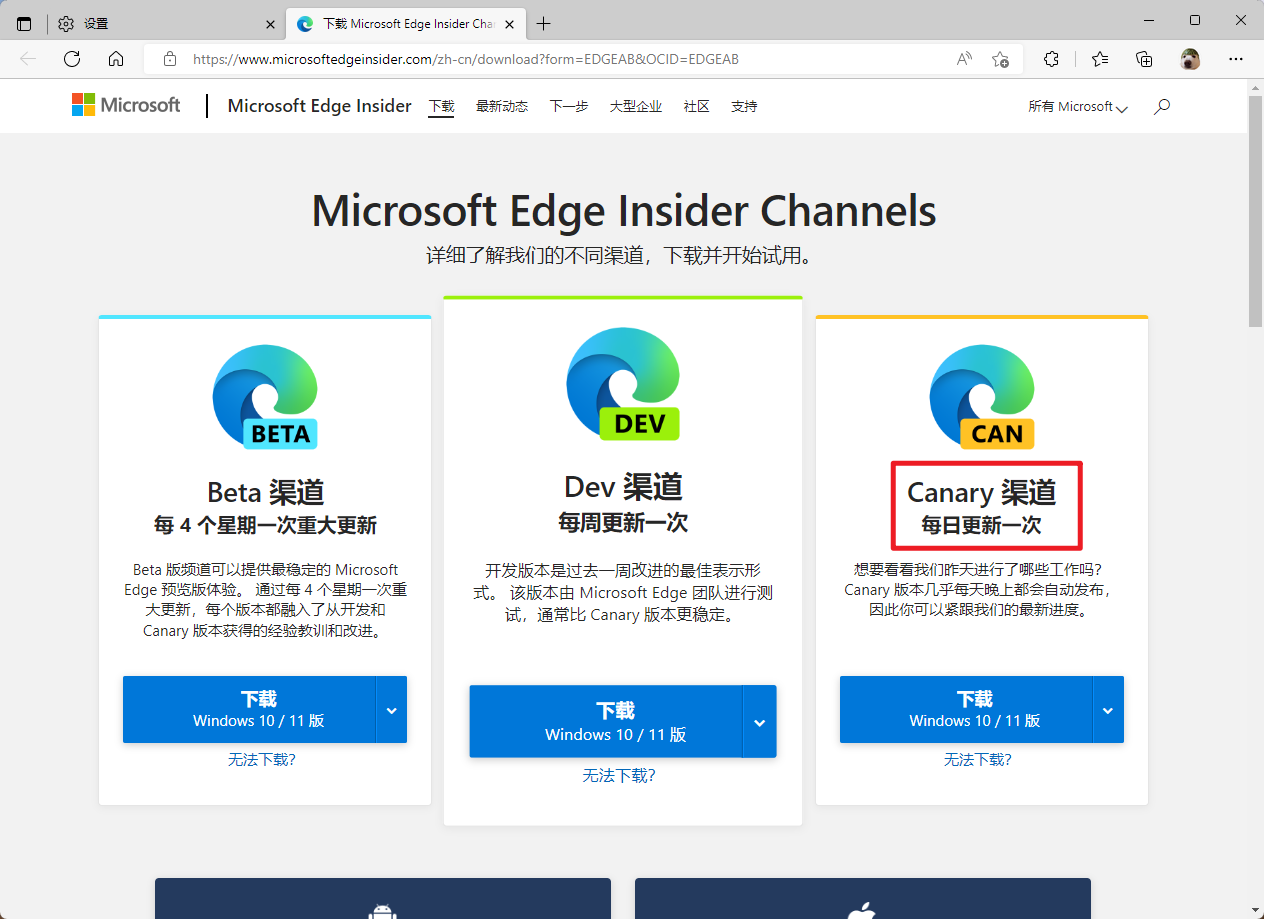This screenshot has height=919, width=1264.
Task: Click the browser profile avatar picture
Action: coord(1189,59)
